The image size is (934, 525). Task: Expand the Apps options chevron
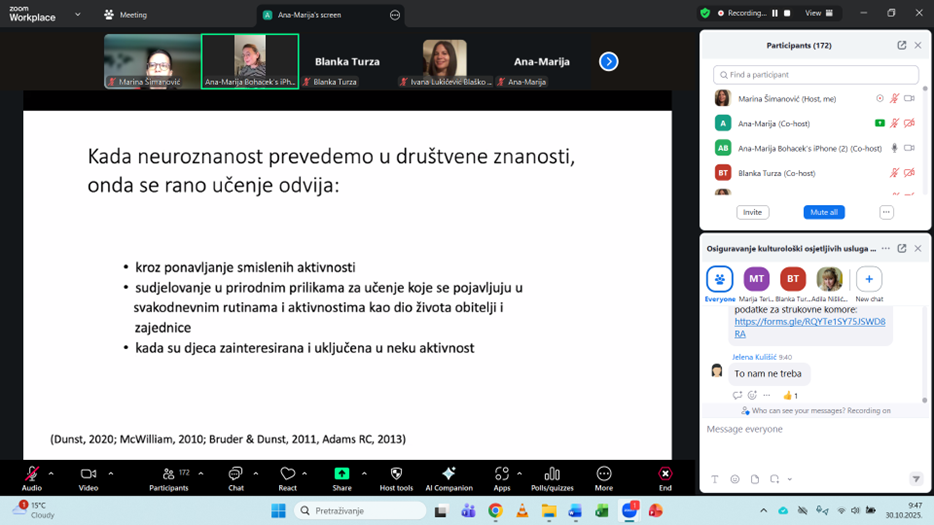(x=519, y=473)
